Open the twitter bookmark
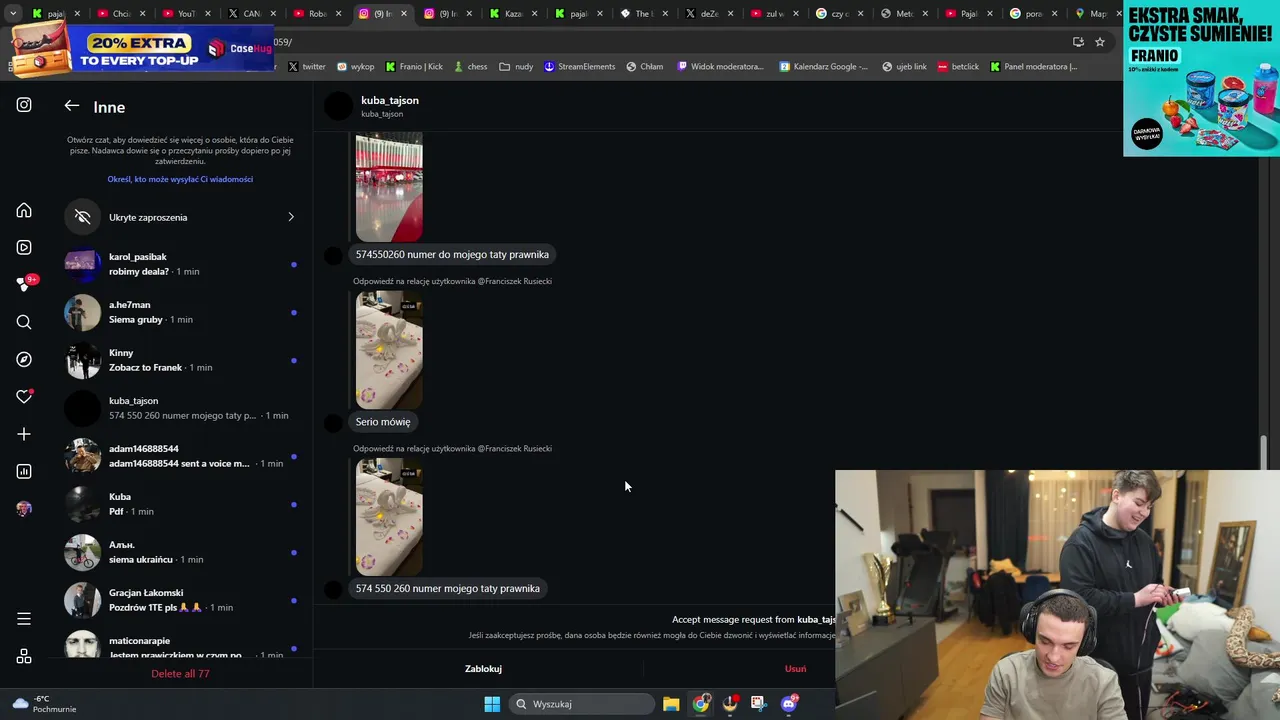1280x720 pixels. click(x=307, y=67)
